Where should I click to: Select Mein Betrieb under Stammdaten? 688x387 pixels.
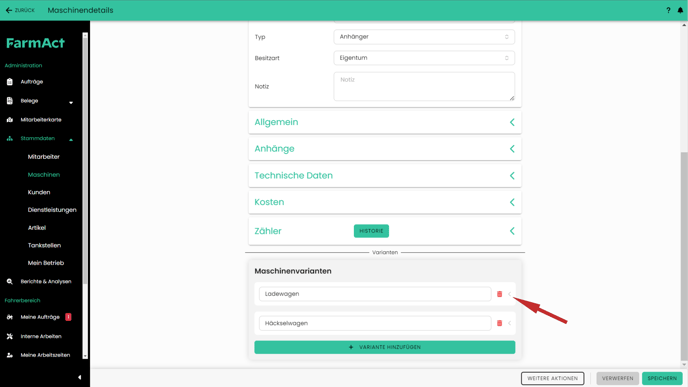pos(46,263)
